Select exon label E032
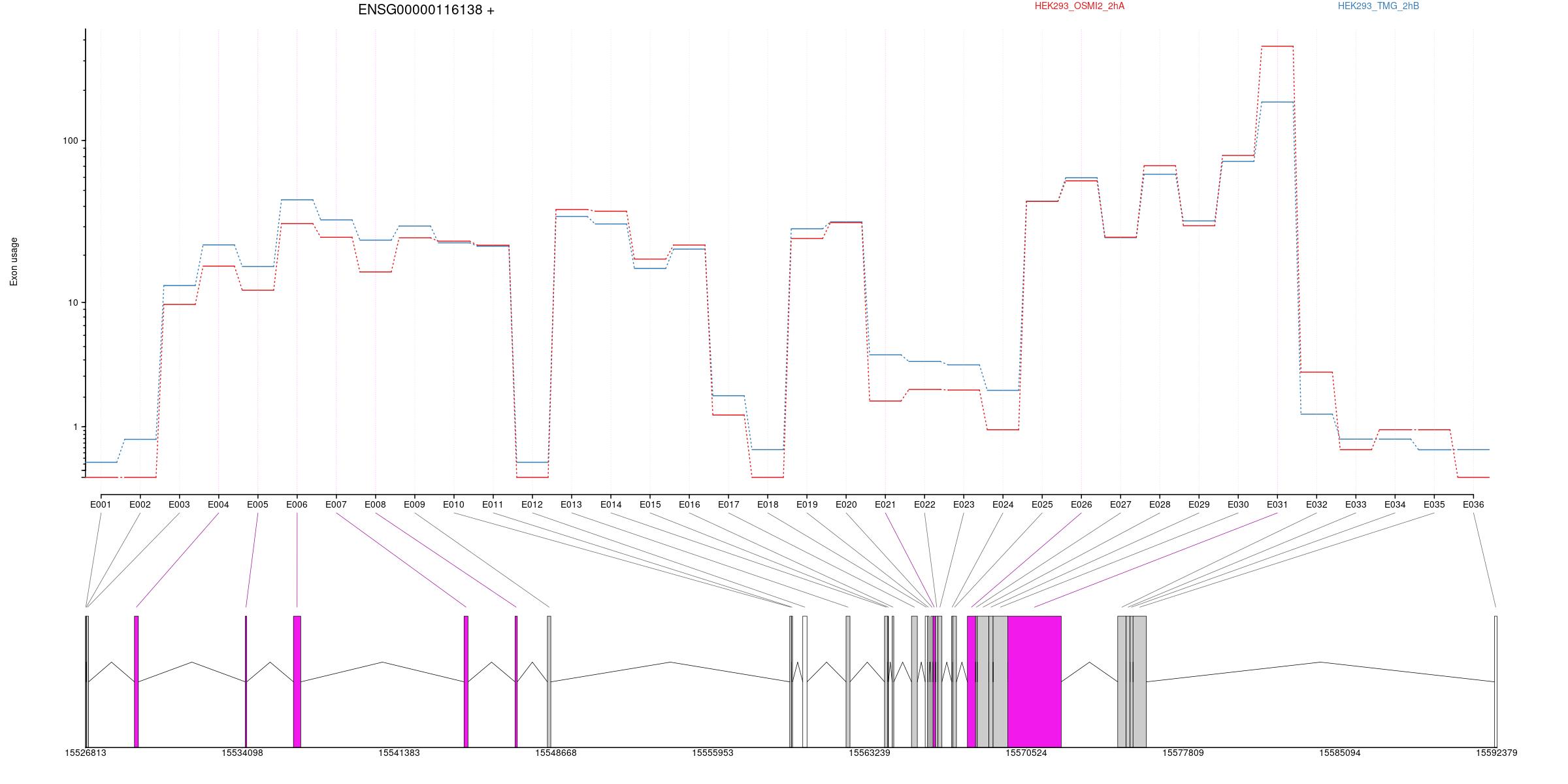The image size is (1568, 784). 1316,504
